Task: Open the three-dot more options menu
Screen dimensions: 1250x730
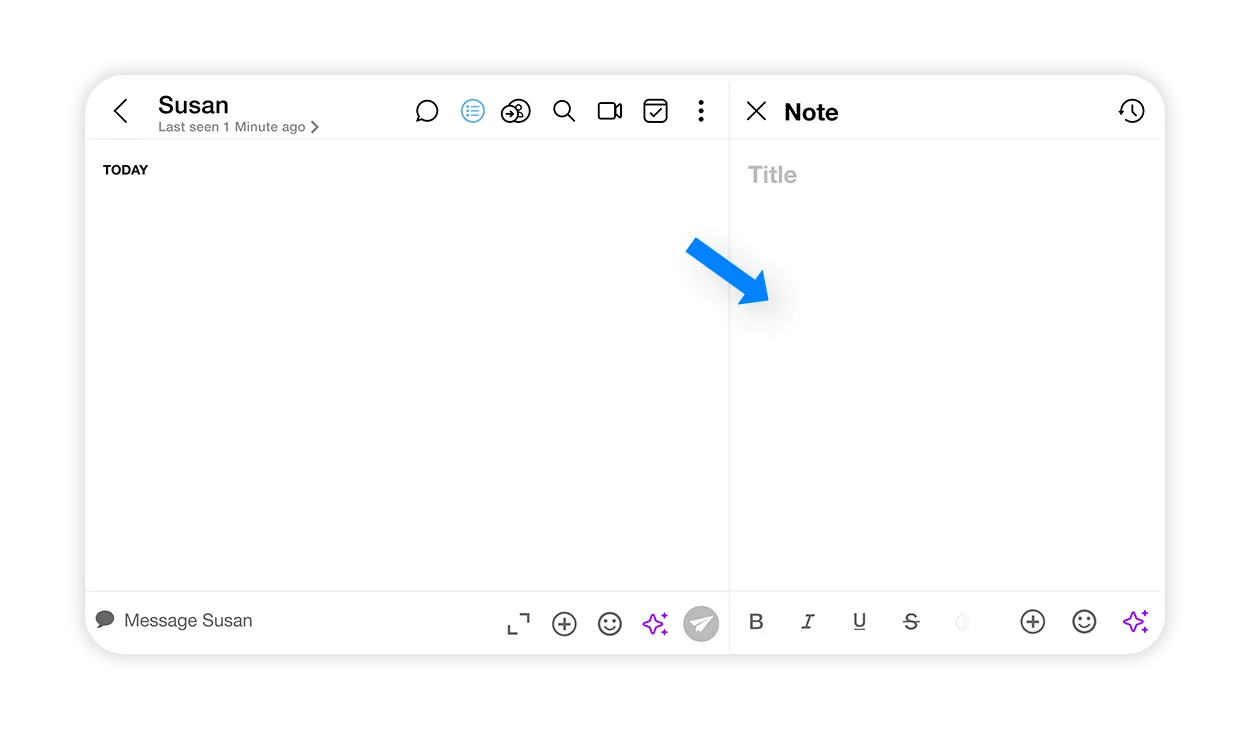Action: coord(701,111)
